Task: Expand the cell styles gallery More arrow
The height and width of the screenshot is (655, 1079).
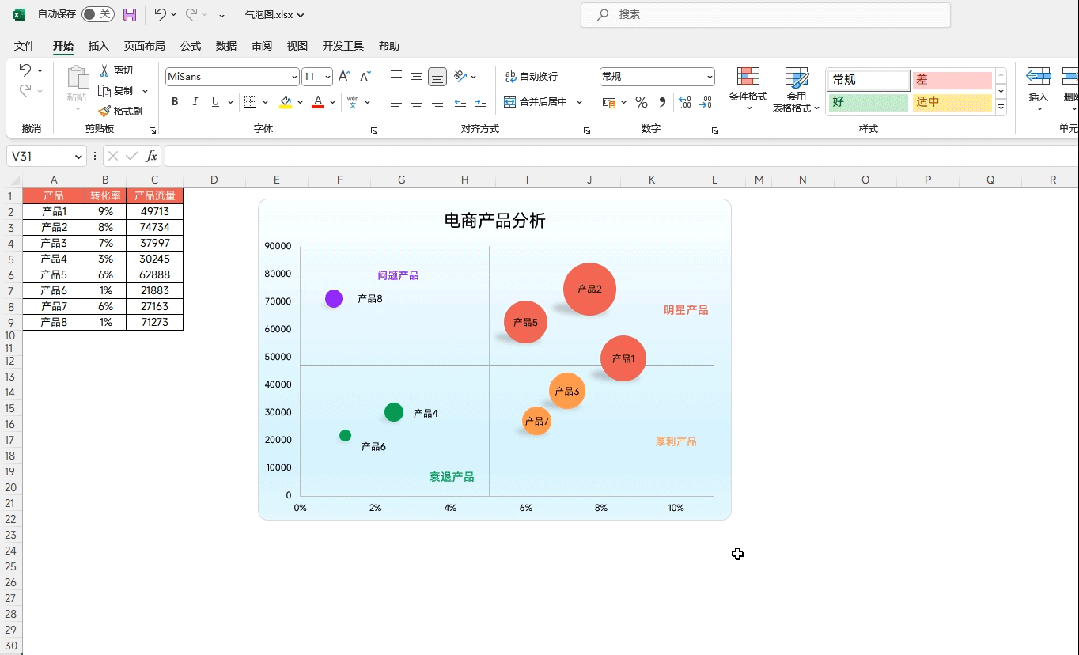Action: [1001, 107]
